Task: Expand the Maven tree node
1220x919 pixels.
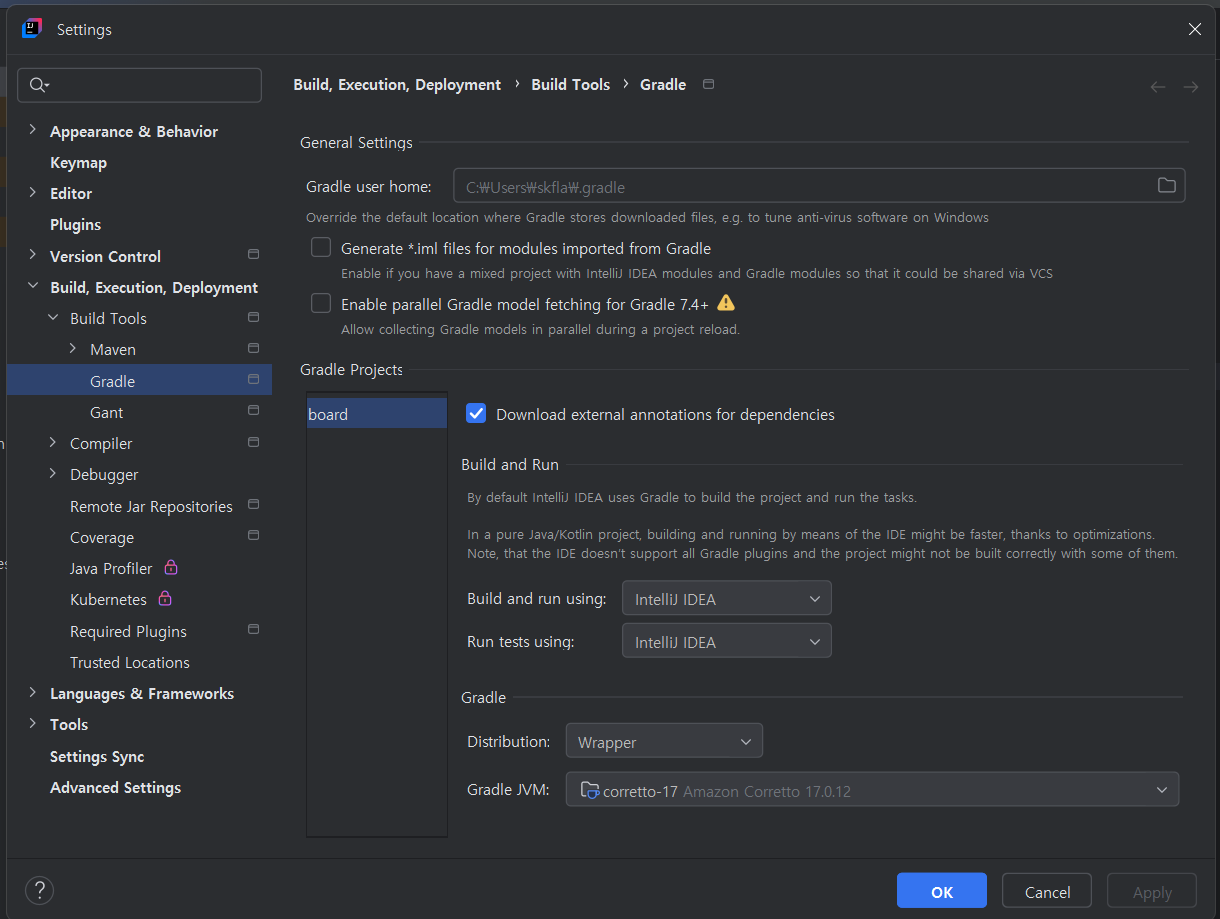Action: tap(73, 348)
